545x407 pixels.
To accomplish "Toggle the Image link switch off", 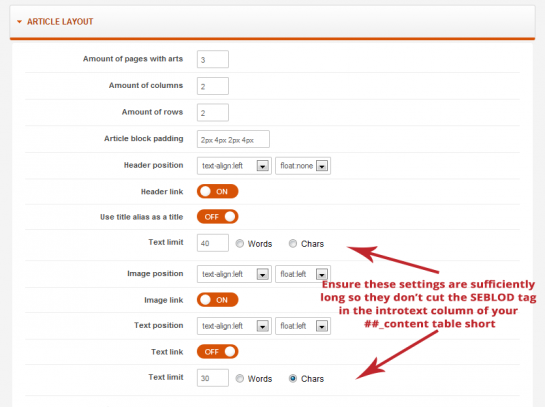I will pos(218,300).
